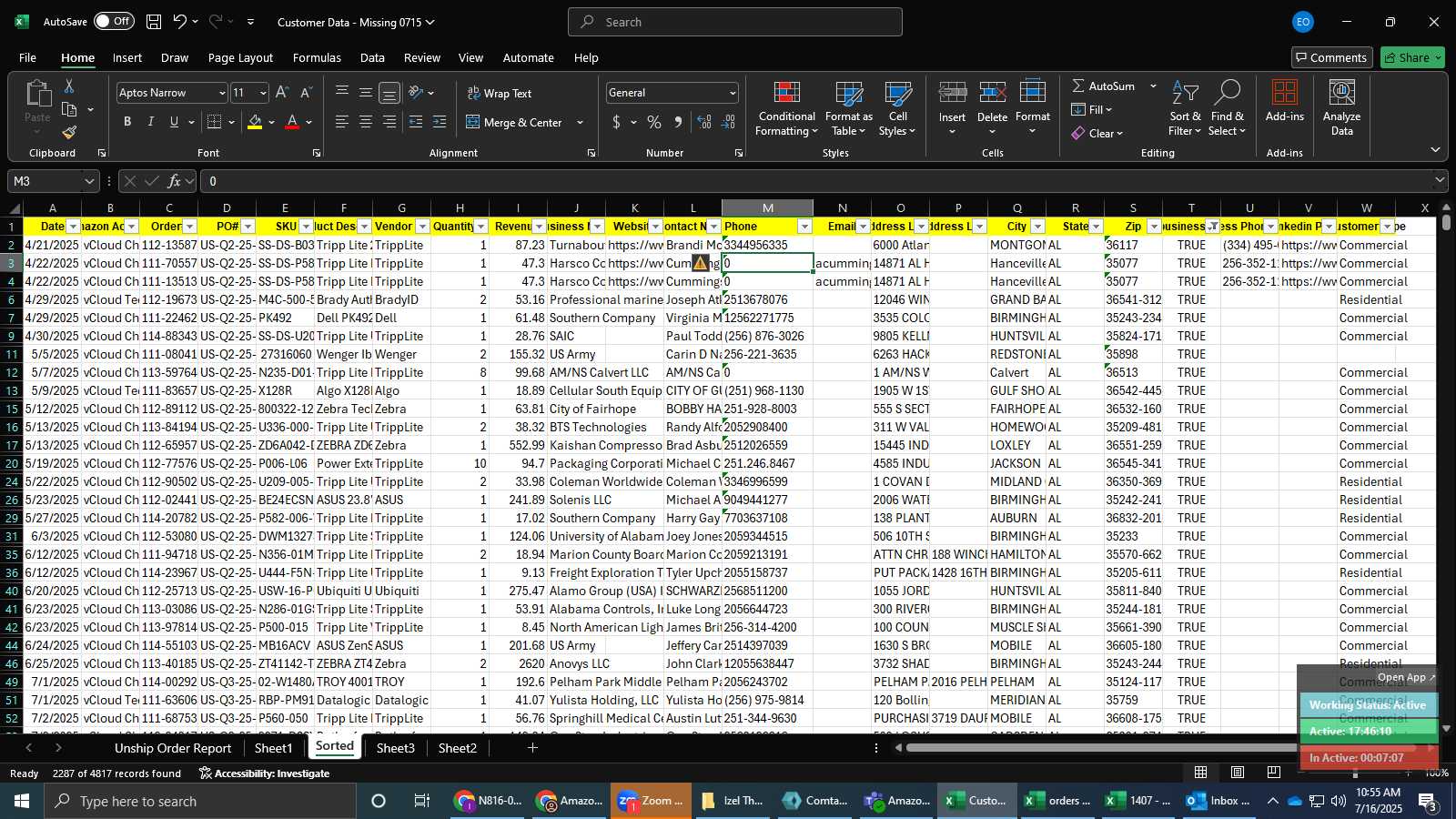Switch to the Unship Order Report sheet
The width and height of the screenshot is (1456, 819).
point(173,748)
